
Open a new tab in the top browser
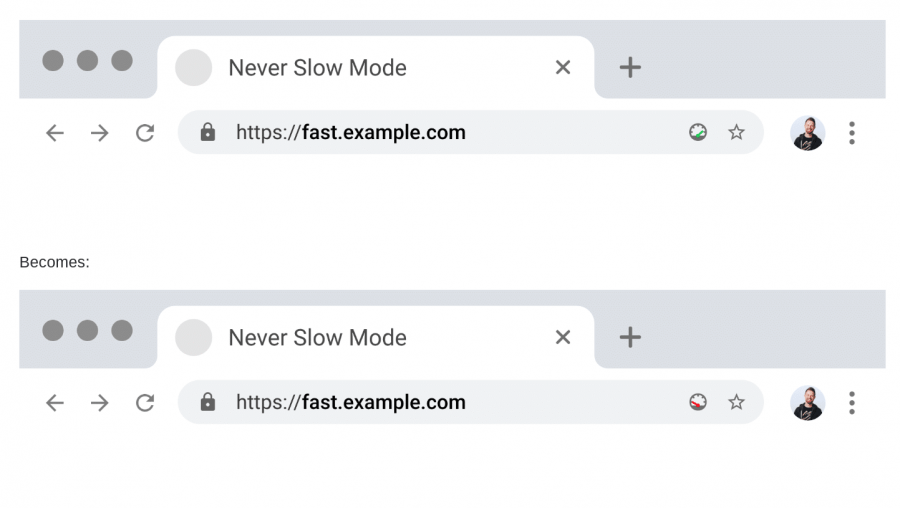(x=630, y=67)
